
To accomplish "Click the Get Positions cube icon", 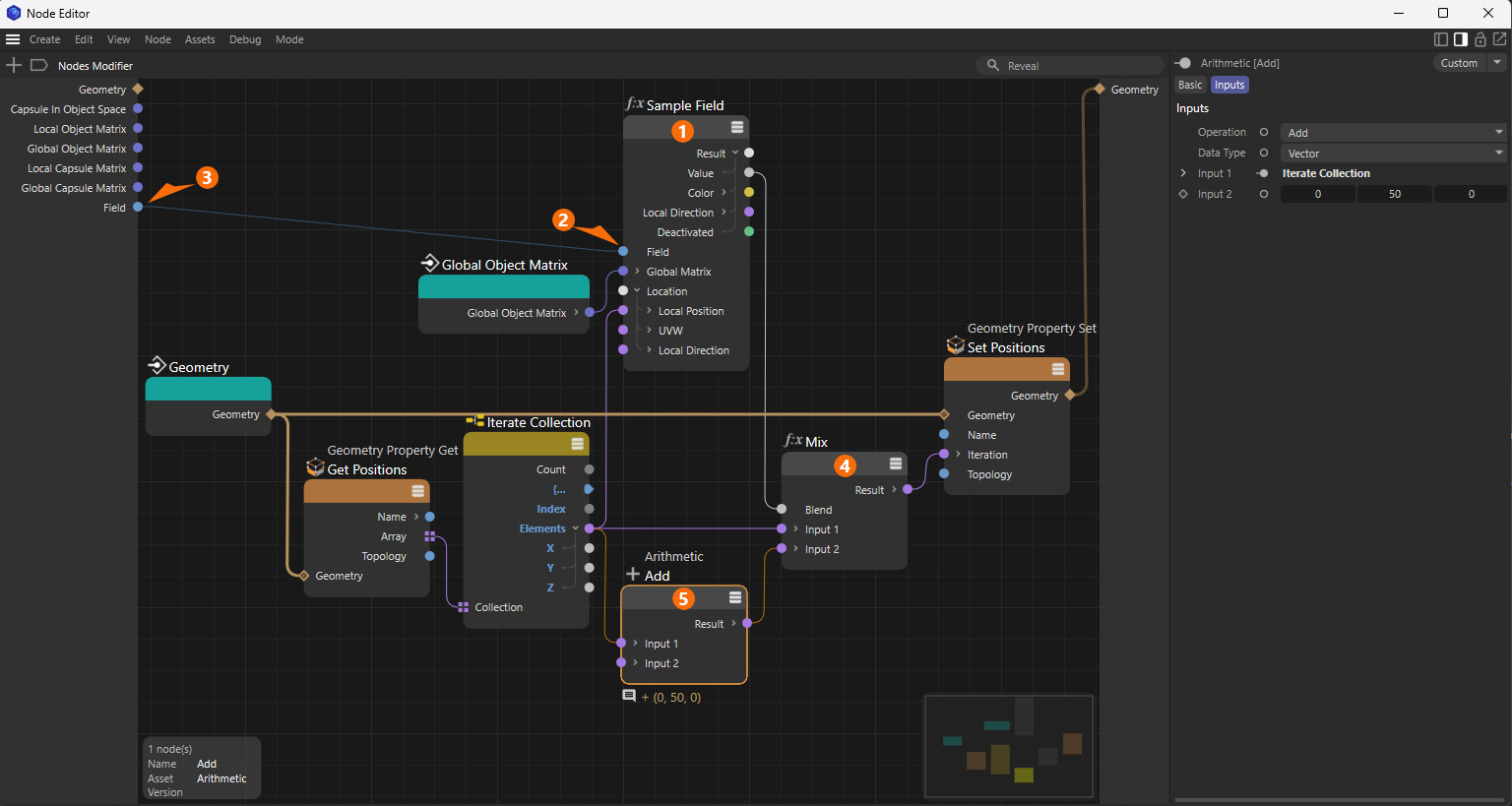I will (315, 467).
